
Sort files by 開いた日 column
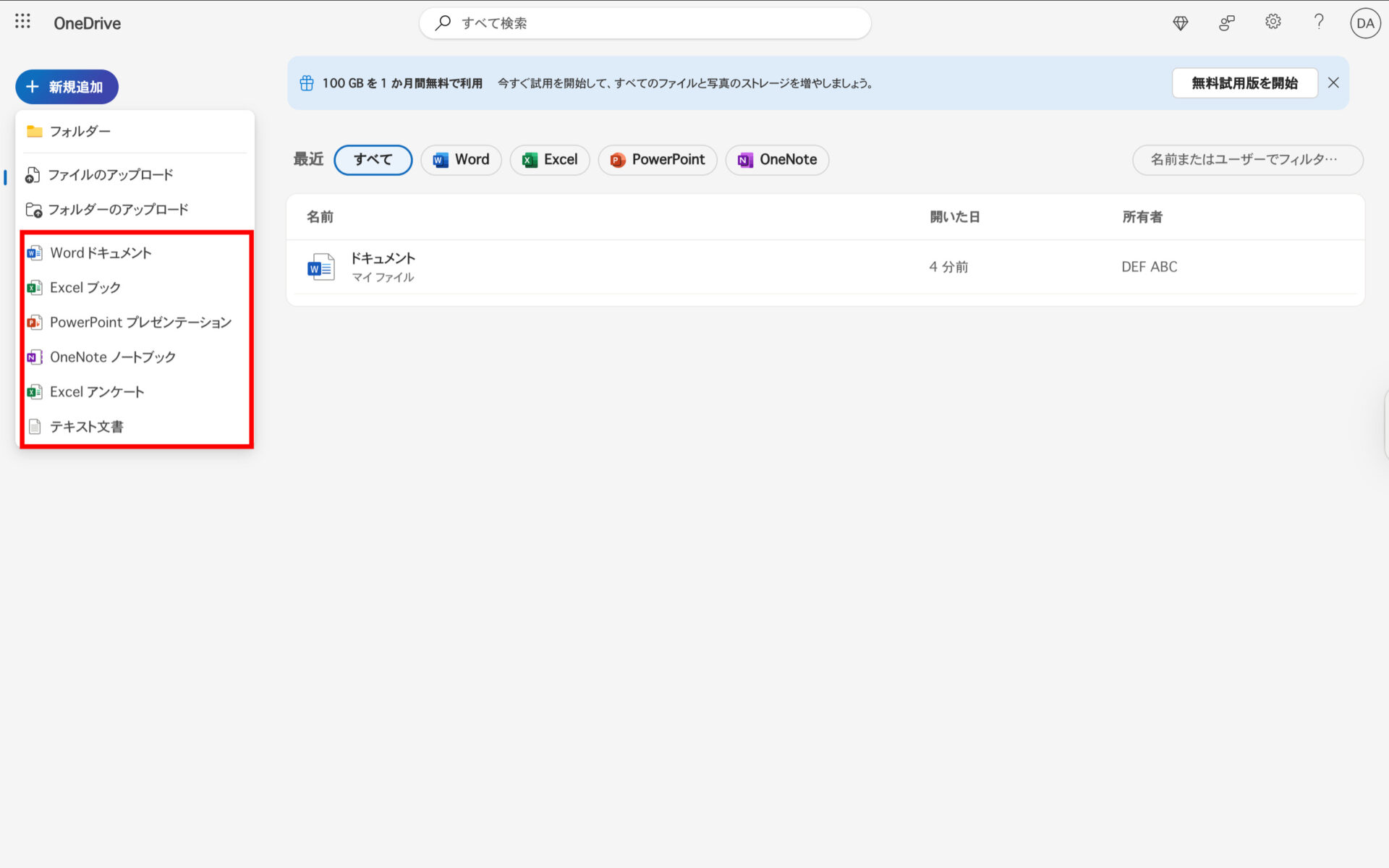[954, 216]
